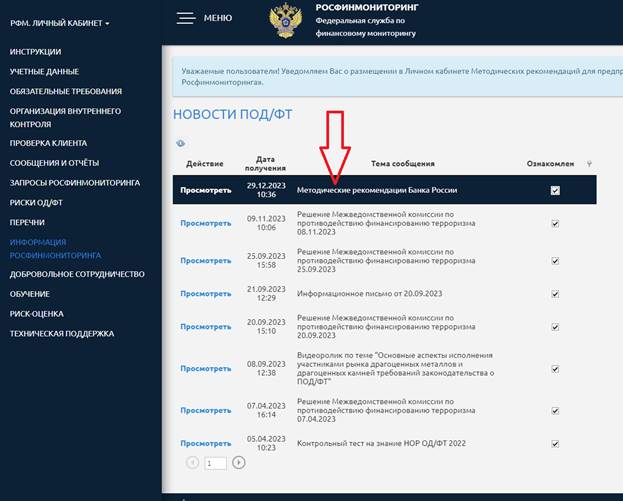Go to previous page arrow in pager
Viewport: 623px width, 501px height.
coord(192,462)
